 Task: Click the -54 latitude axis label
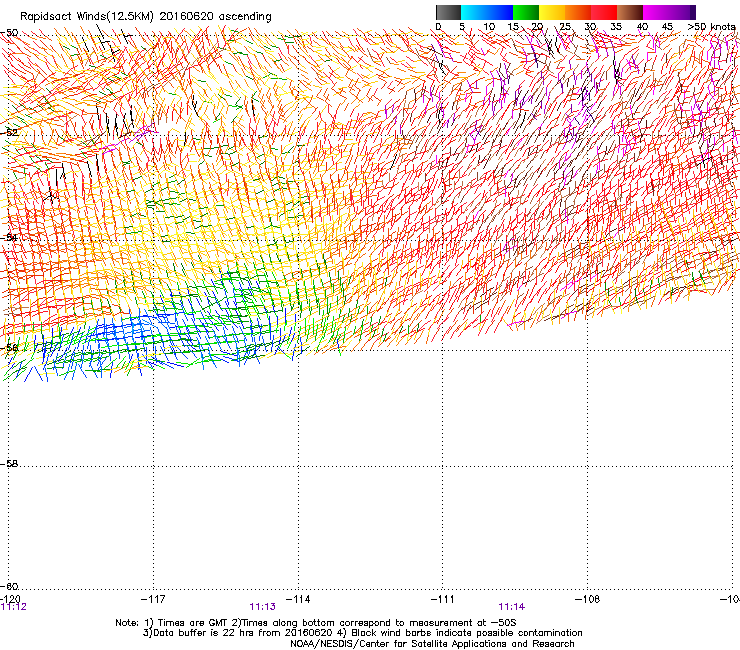[x=9, y=237]
